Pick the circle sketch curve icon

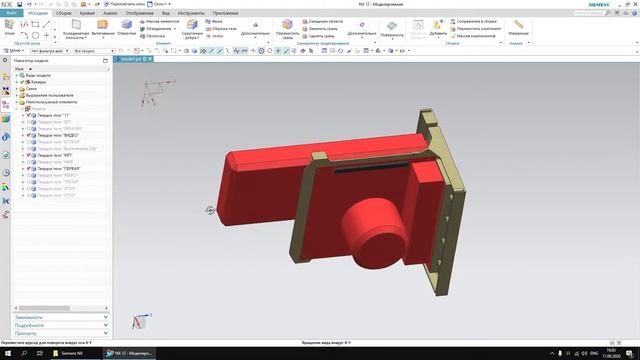coord(36,36)
